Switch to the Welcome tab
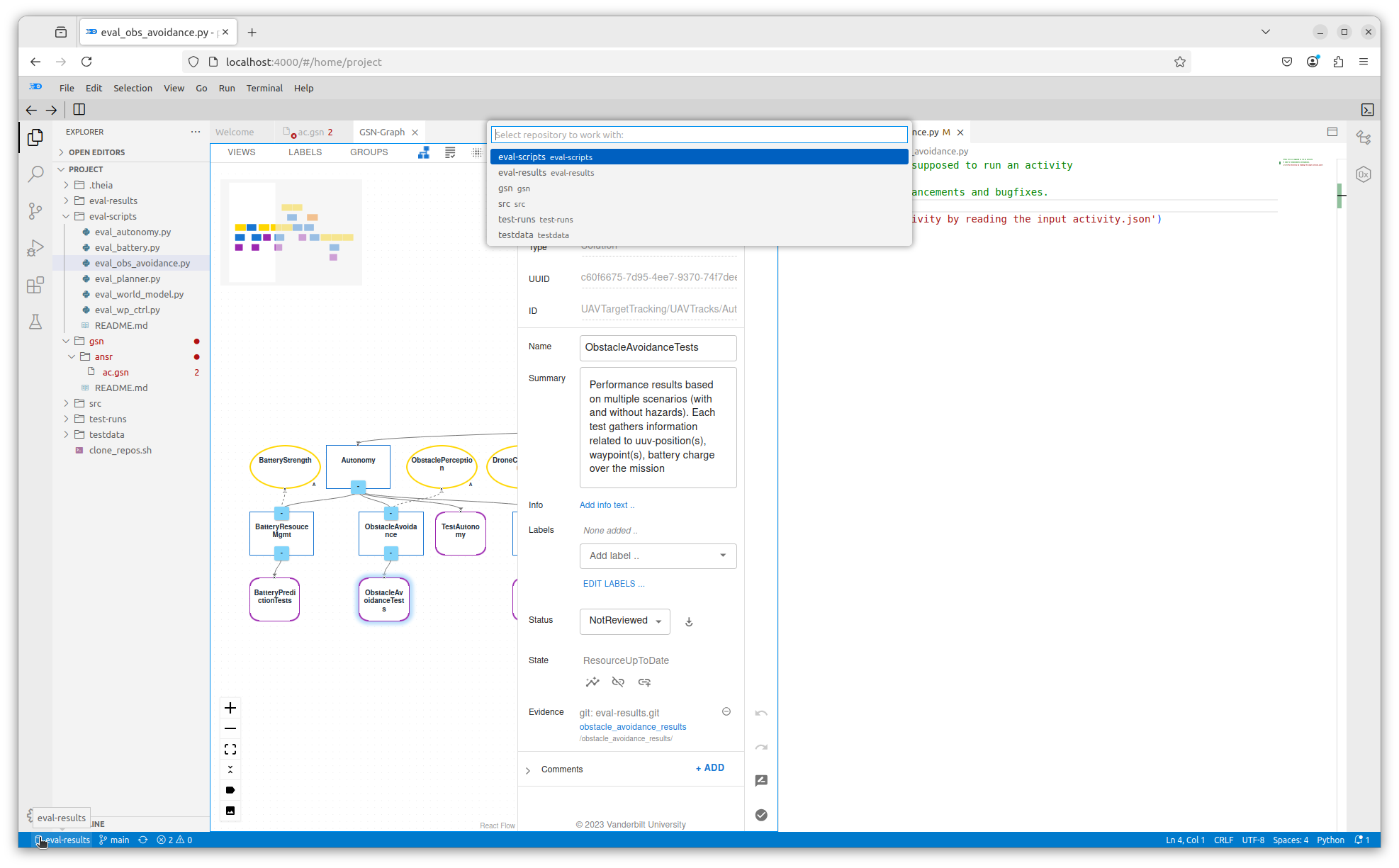 (235, 133)
